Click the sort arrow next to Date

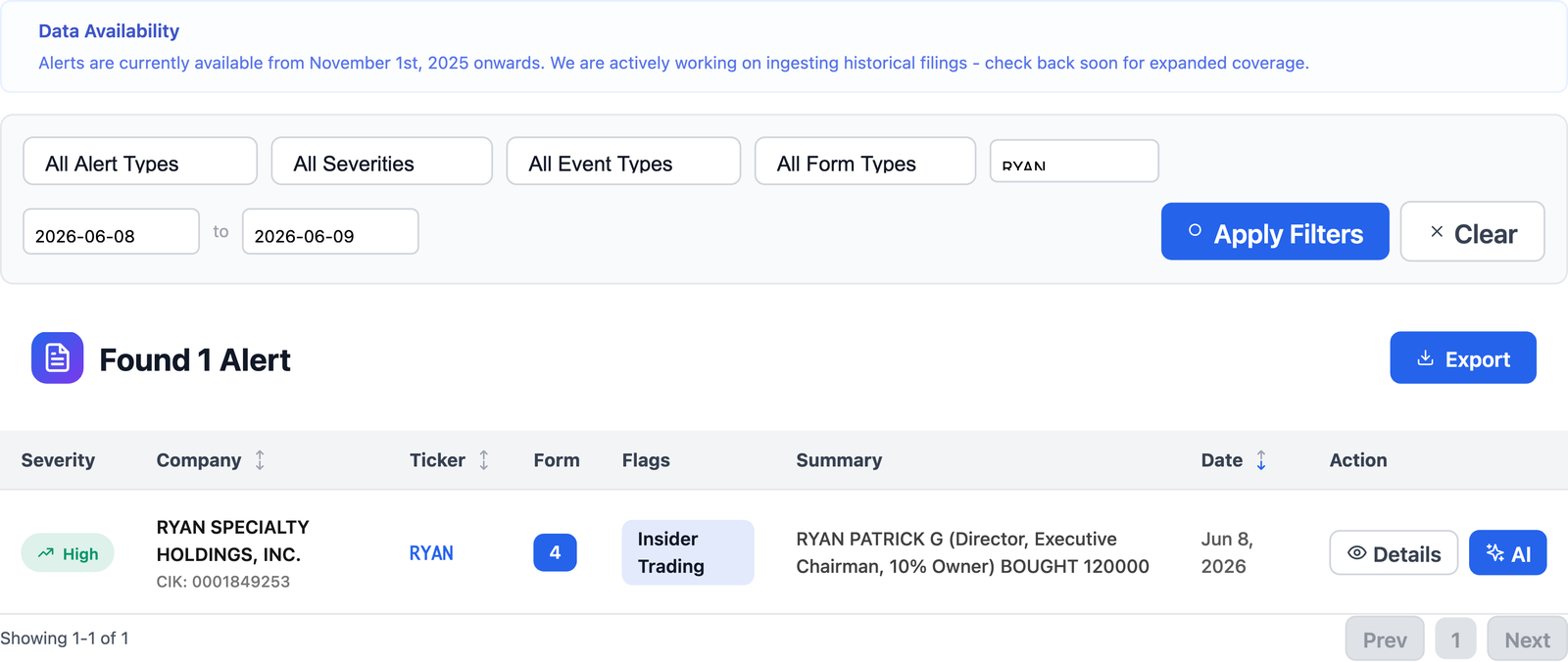(1261, 460)
